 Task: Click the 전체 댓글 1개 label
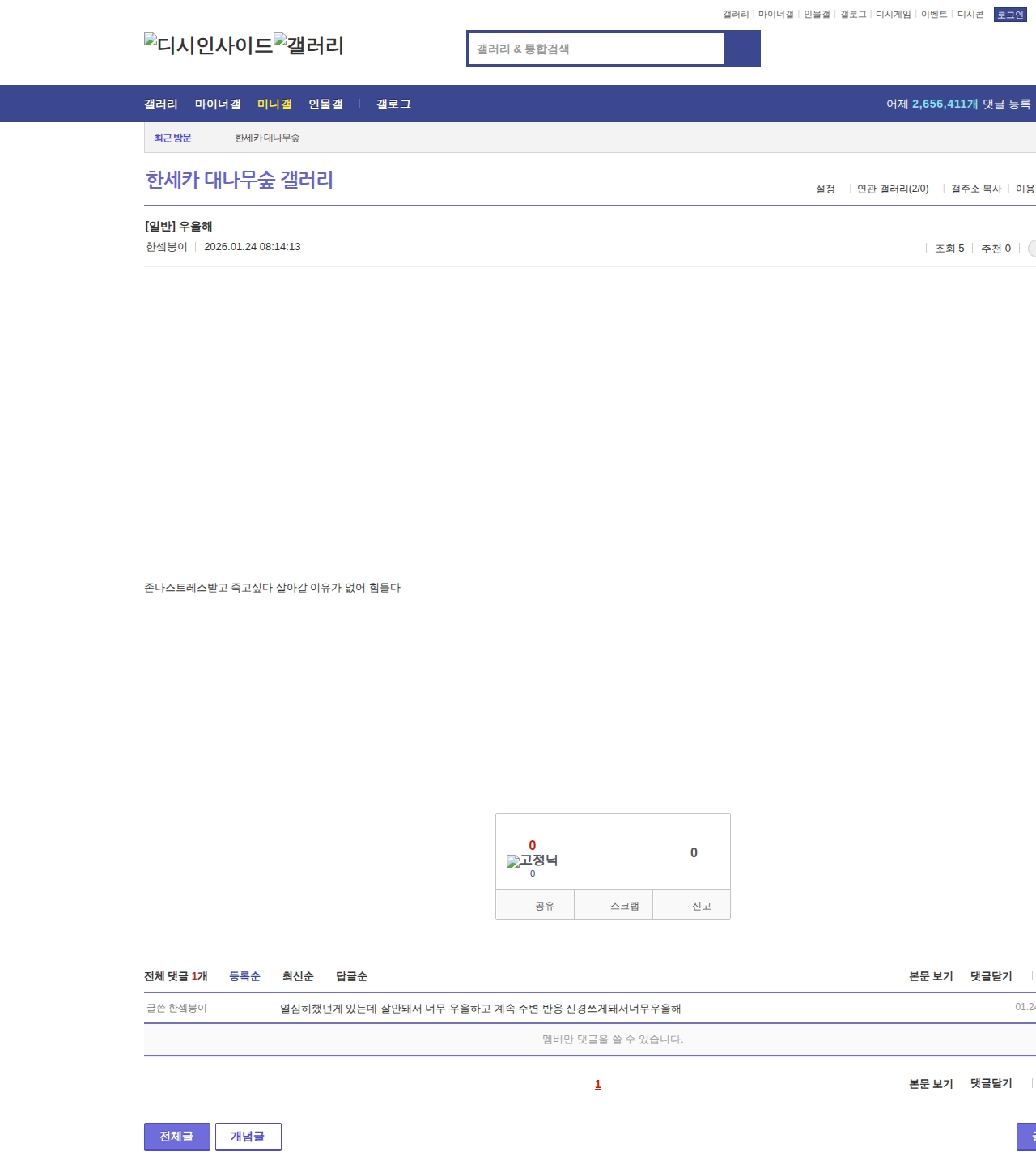[176, 976]
